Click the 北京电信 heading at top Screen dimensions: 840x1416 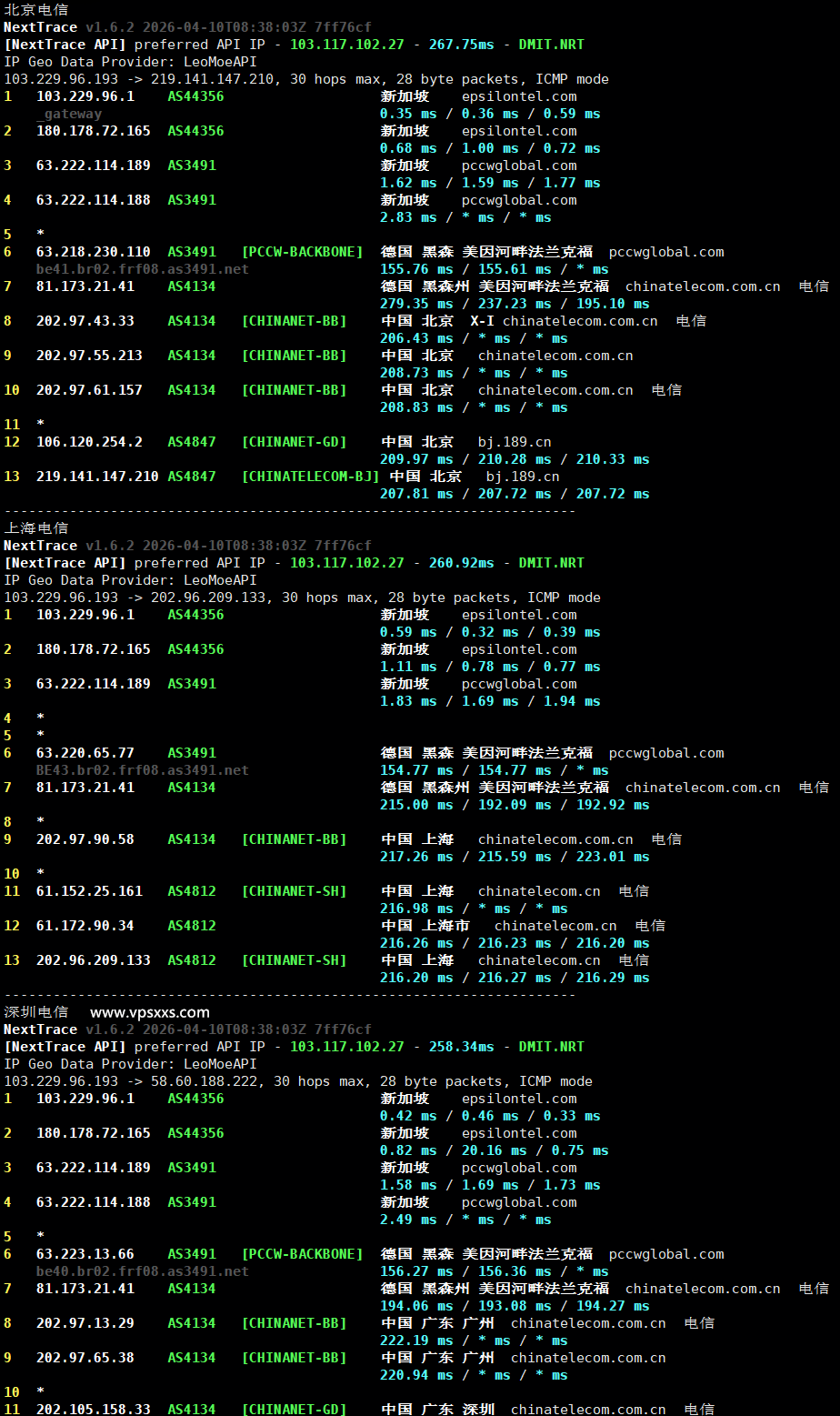[35, 10]
